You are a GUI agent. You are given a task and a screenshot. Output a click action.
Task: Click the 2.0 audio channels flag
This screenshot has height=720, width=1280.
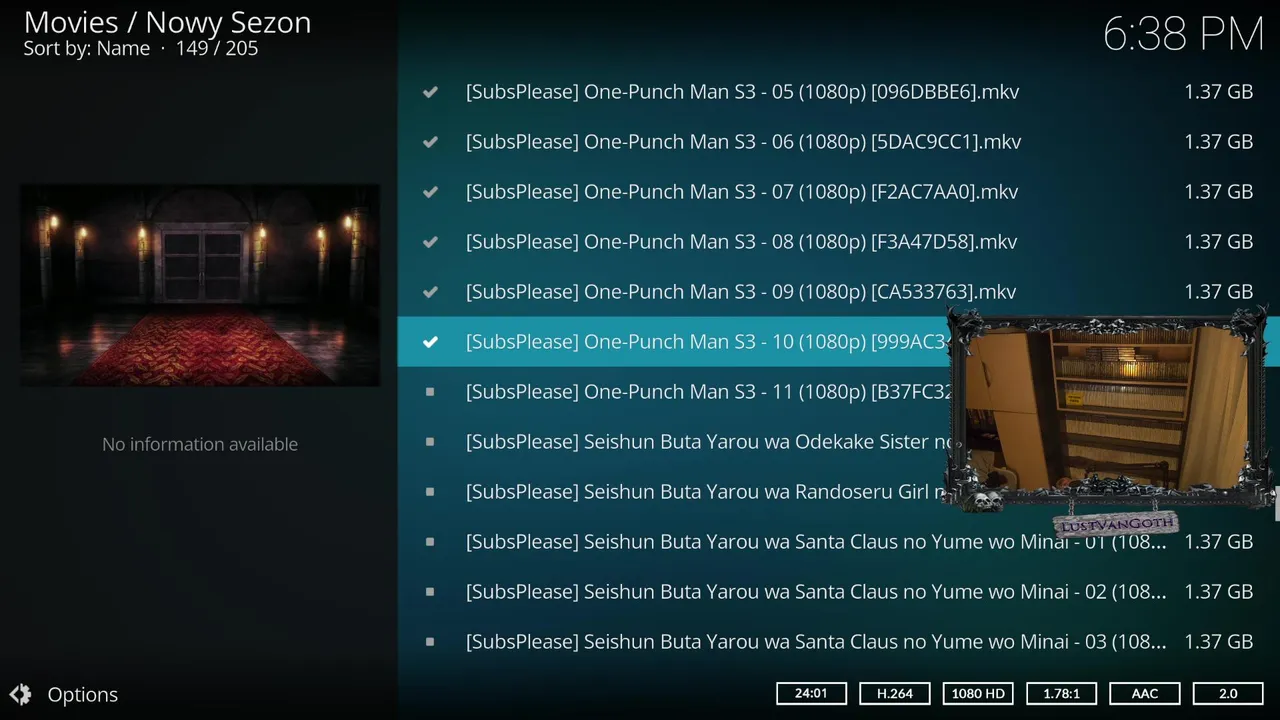click(x=1228, y=693)
